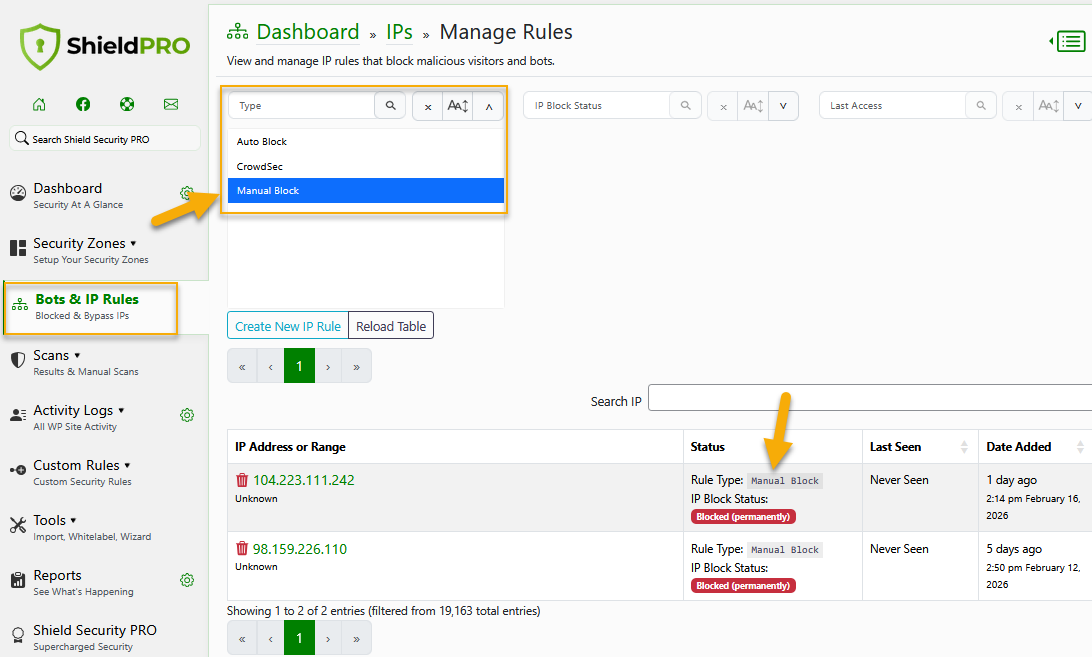Go to first page in bottom pagination
The width and height of the screenshot is (1092, 657).
coord(242,638)
